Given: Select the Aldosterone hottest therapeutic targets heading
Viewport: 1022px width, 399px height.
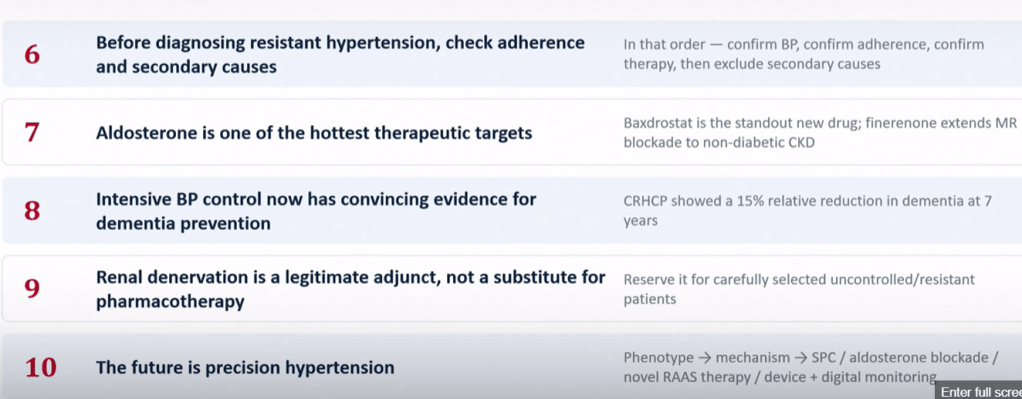Looking at the screenshot, I should tap(314, 134).
